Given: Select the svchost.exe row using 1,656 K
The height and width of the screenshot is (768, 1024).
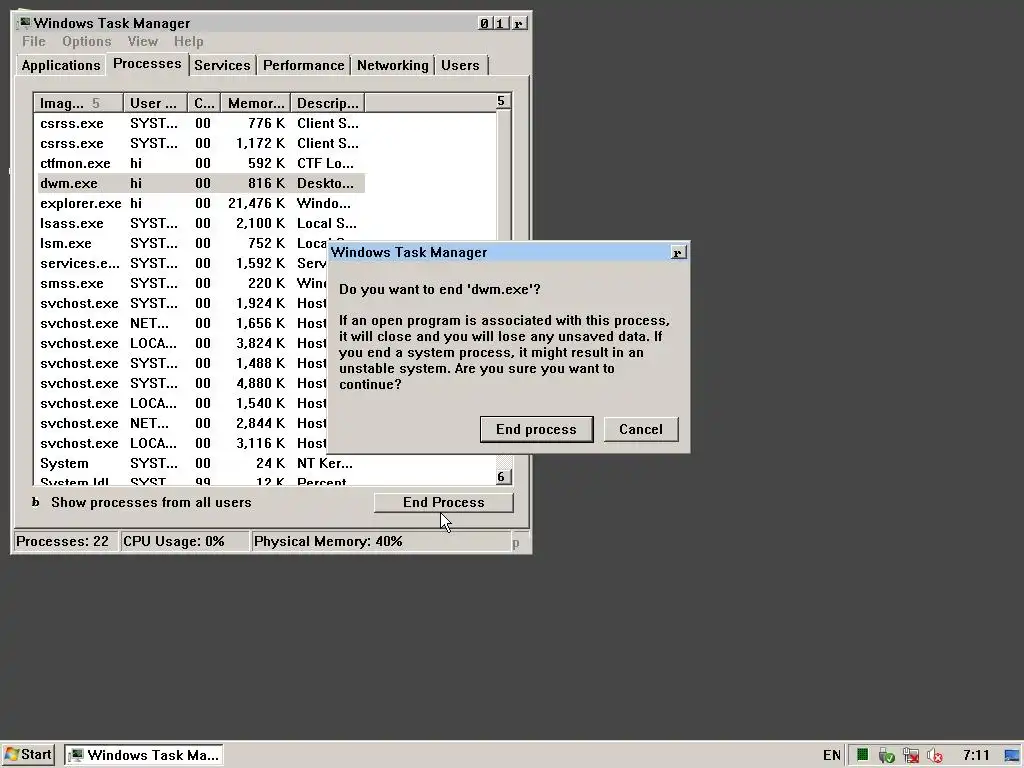Looking at the screenshot, I should coord(182,323).
